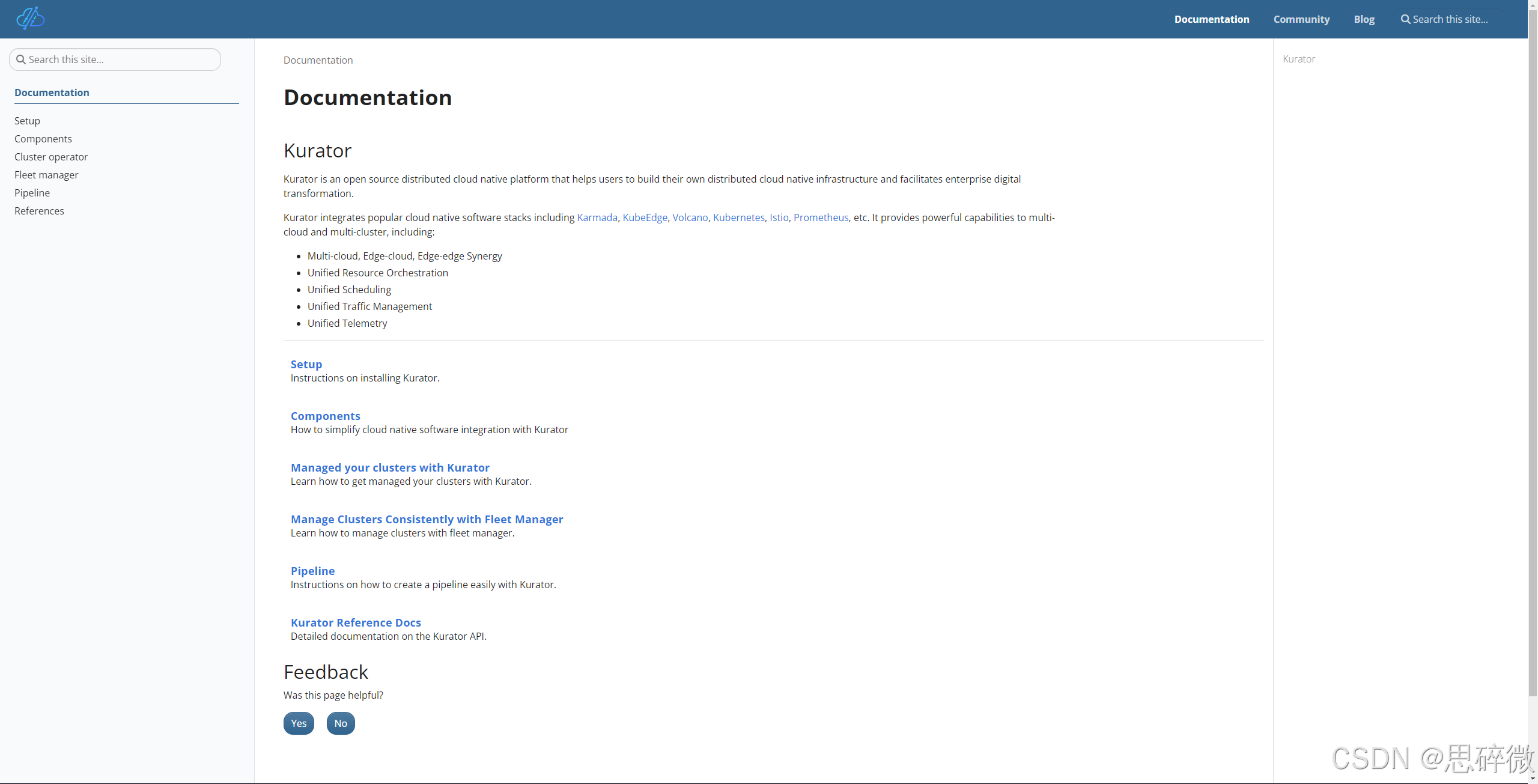1538x784 pixels.
Task: Open the Blog nav item
Action: (x=1364, y=19)
